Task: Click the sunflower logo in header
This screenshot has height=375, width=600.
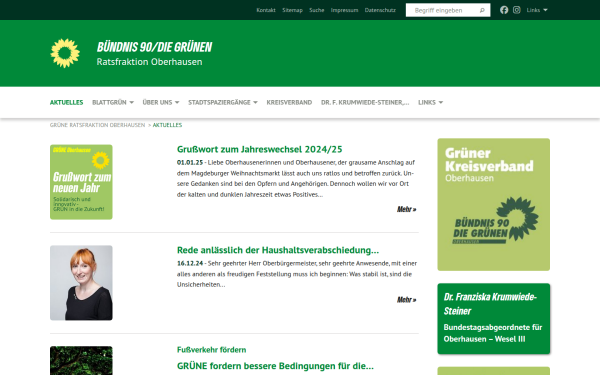Action: [x=65, y=53]
